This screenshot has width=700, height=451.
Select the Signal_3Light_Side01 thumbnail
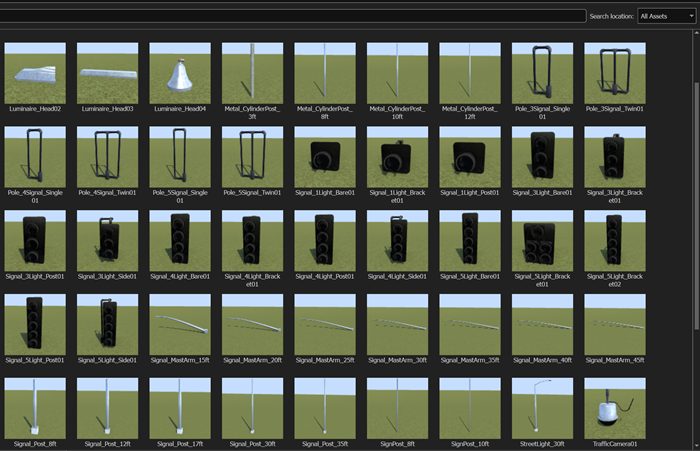[108, 241]
